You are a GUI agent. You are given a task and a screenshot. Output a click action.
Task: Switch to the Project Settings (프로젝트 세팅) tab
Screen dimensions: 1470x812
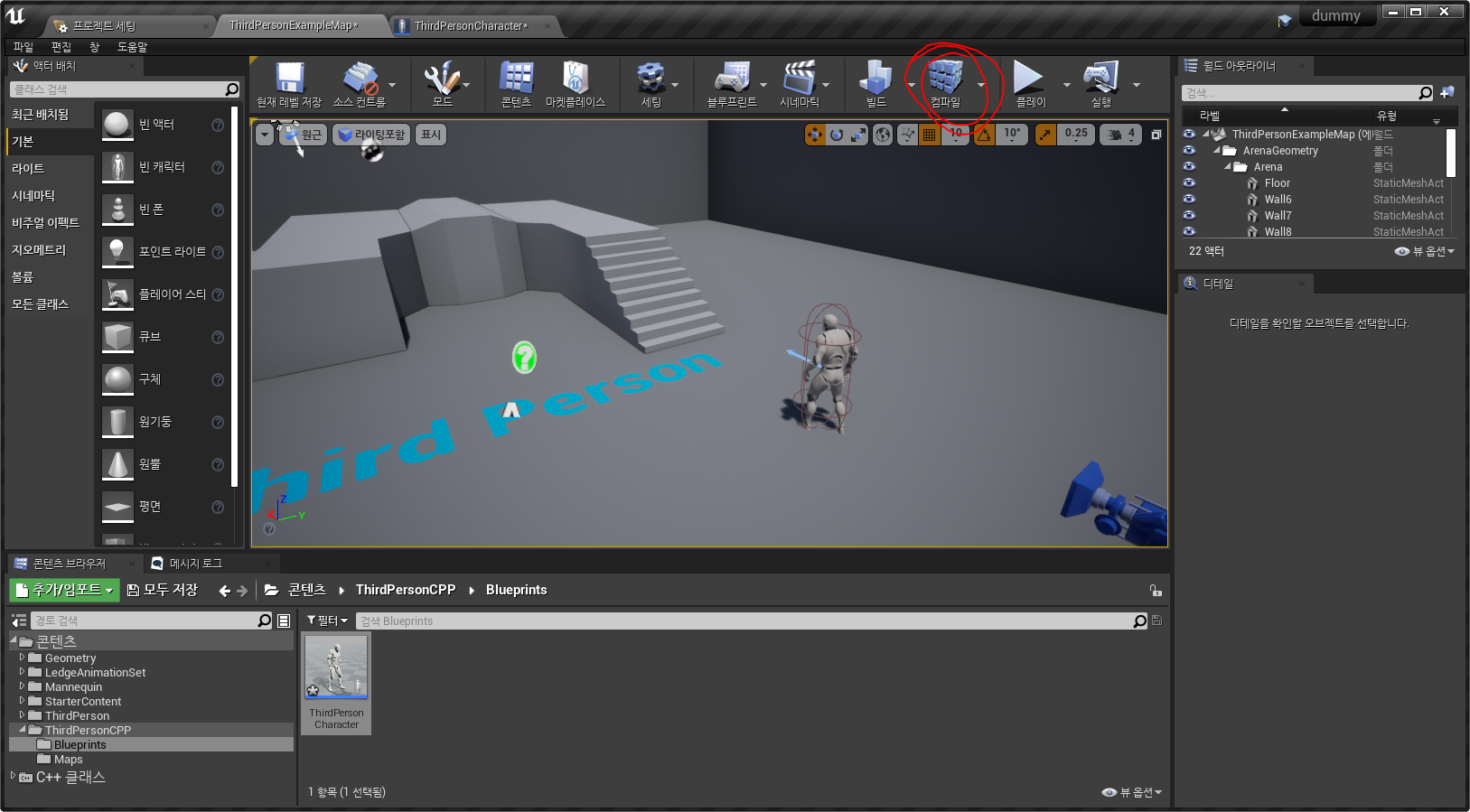104,26
